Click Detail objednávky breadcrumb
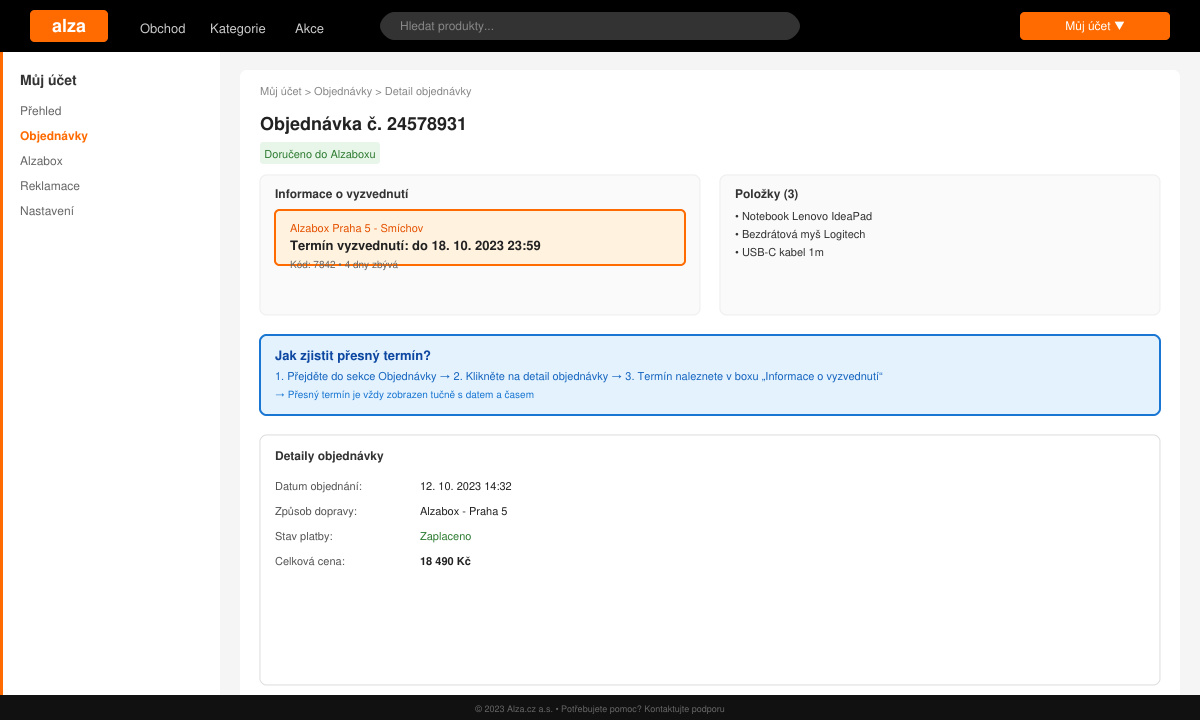The image size is (1200, 720). click(x=428, y=91)
